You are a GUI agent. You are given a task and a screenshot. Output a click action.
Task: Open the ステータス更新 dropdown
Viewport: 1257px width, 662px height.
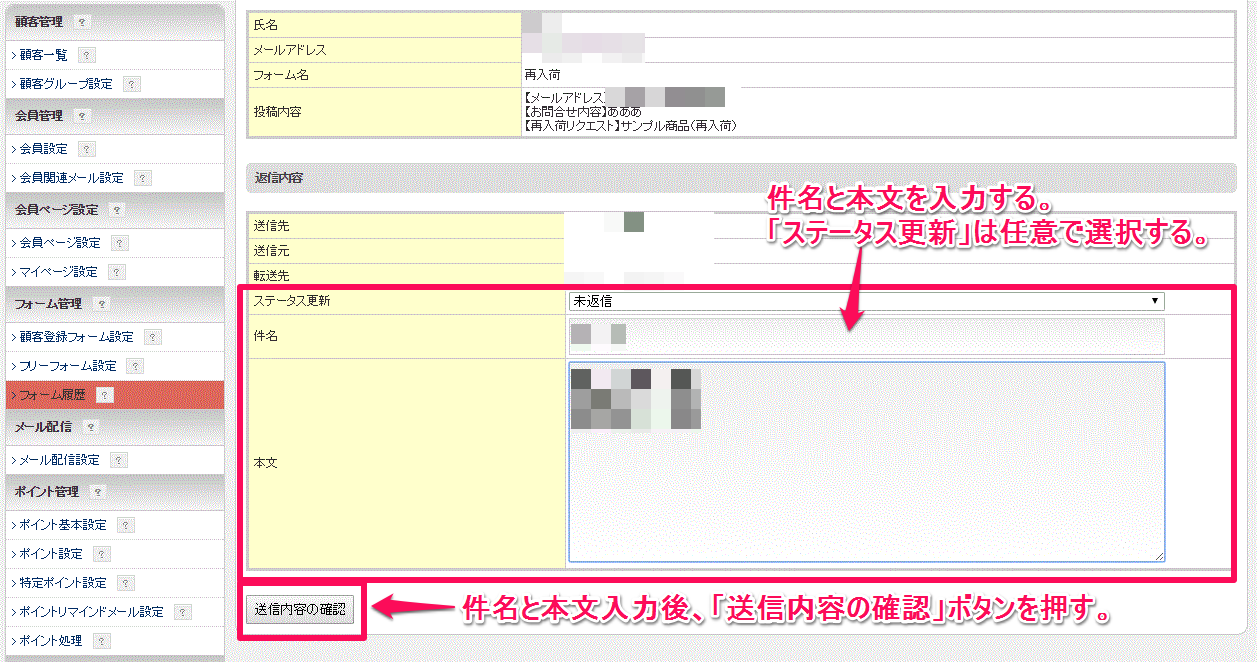tap(866, 301)
